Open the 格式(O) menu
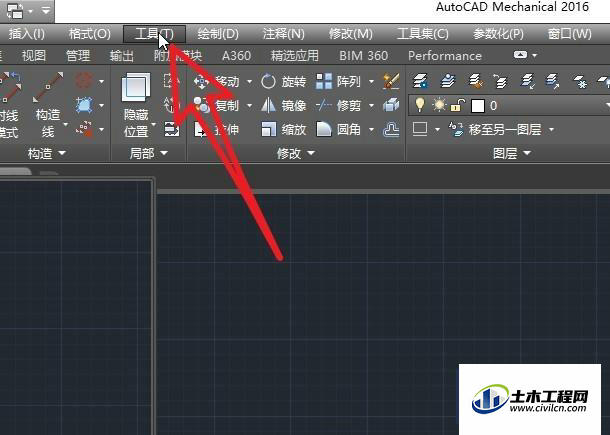The width and height of the screenshot is (610, 435). click(89, 34)
